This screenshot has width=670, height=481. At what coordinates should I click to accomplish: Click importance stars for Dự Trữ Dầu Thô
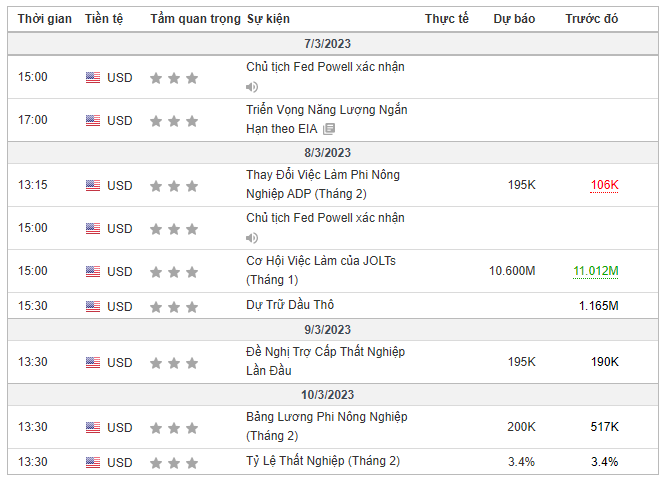click(x=174, y=307)
